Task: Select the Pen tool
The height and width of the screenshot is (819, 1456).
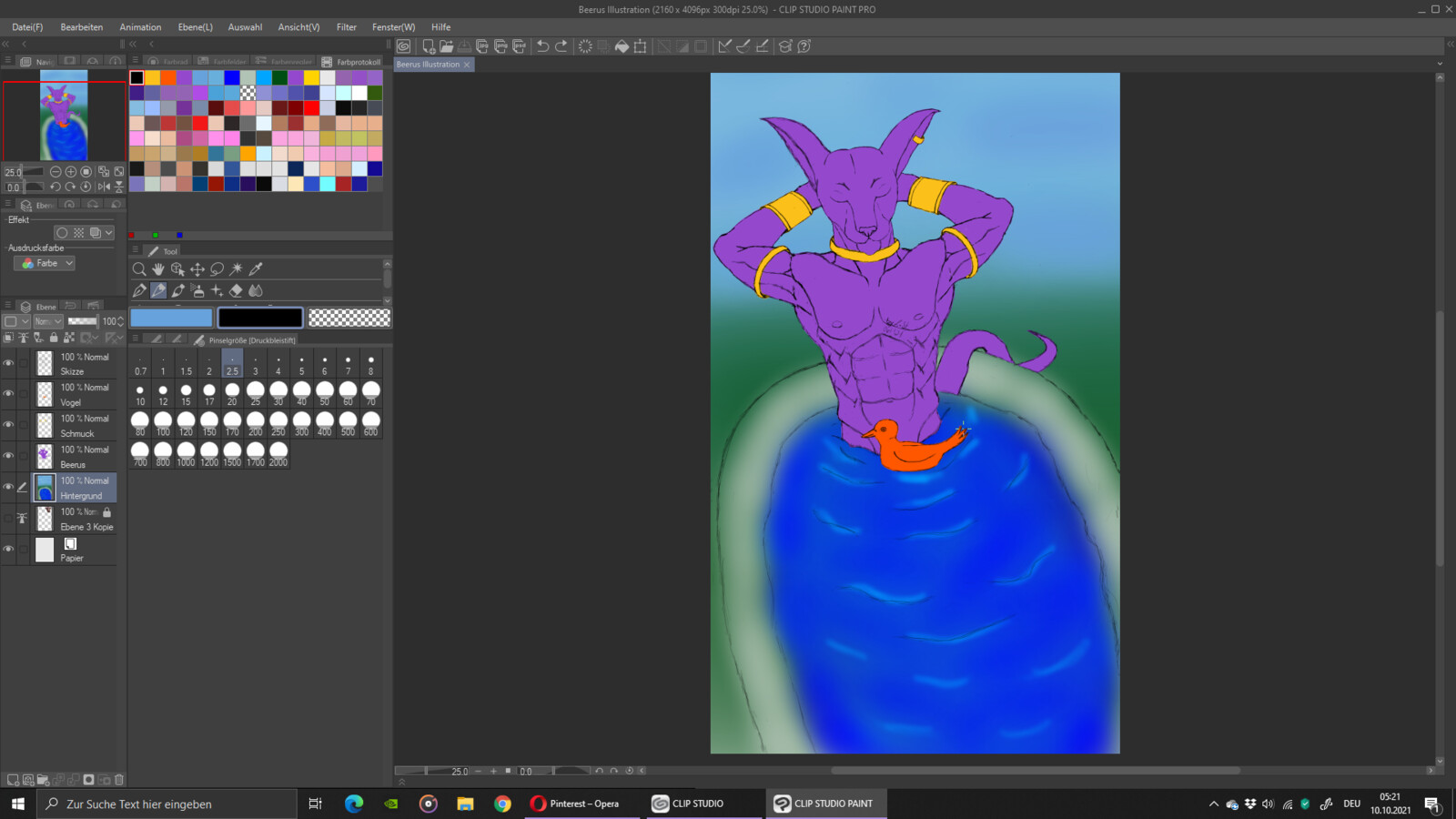Action: (139, 290)
